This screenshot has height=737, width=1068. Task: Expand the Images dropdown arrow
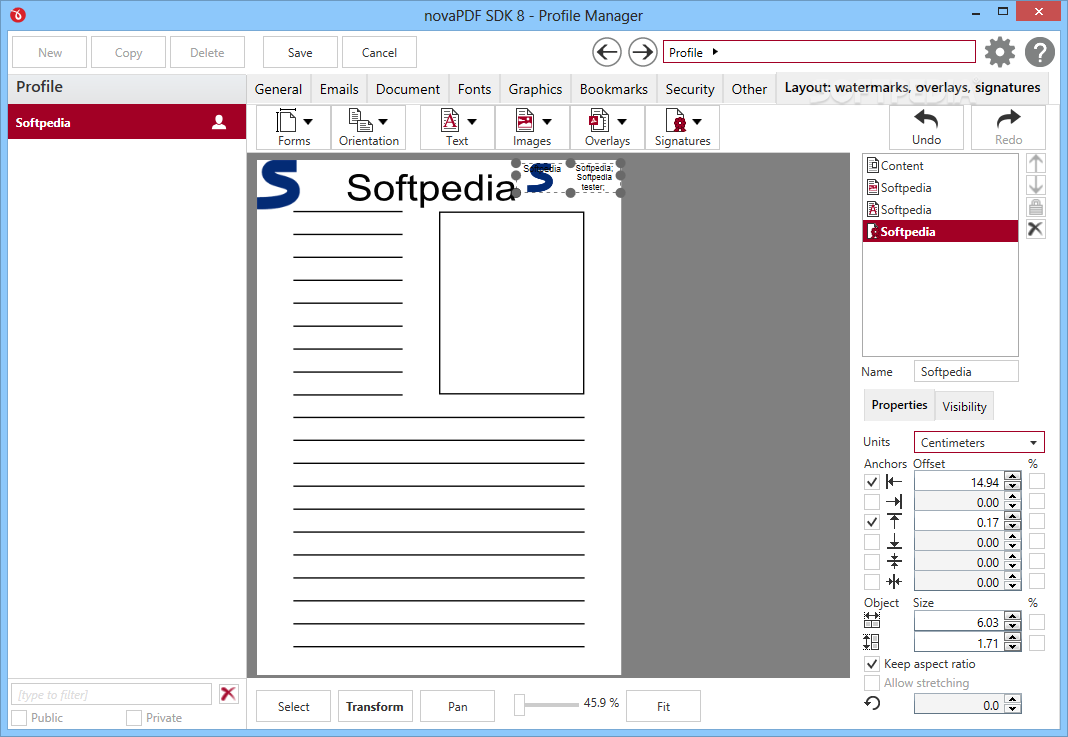click(547, 122)
